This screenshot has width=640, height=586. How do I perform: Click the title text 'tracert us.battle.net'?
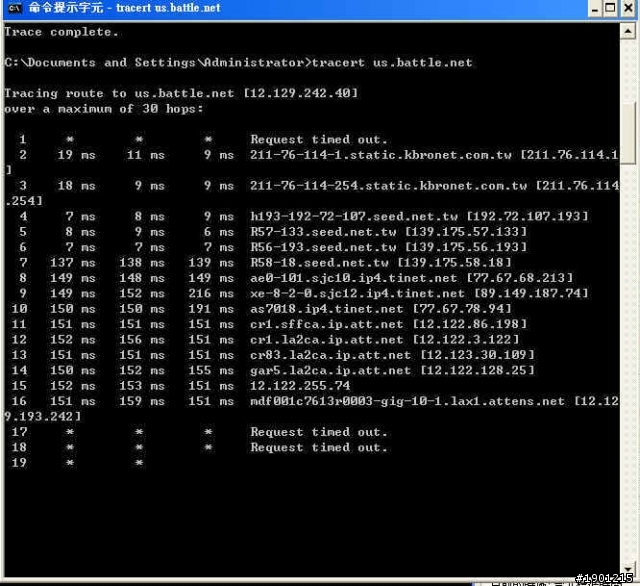coord(168,8)
